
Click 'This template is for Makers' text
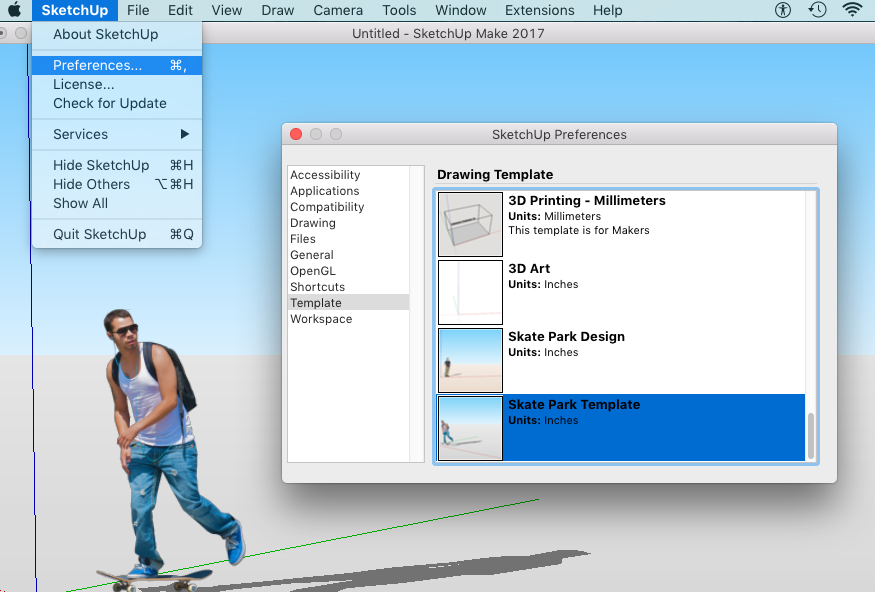click(579, 230)
